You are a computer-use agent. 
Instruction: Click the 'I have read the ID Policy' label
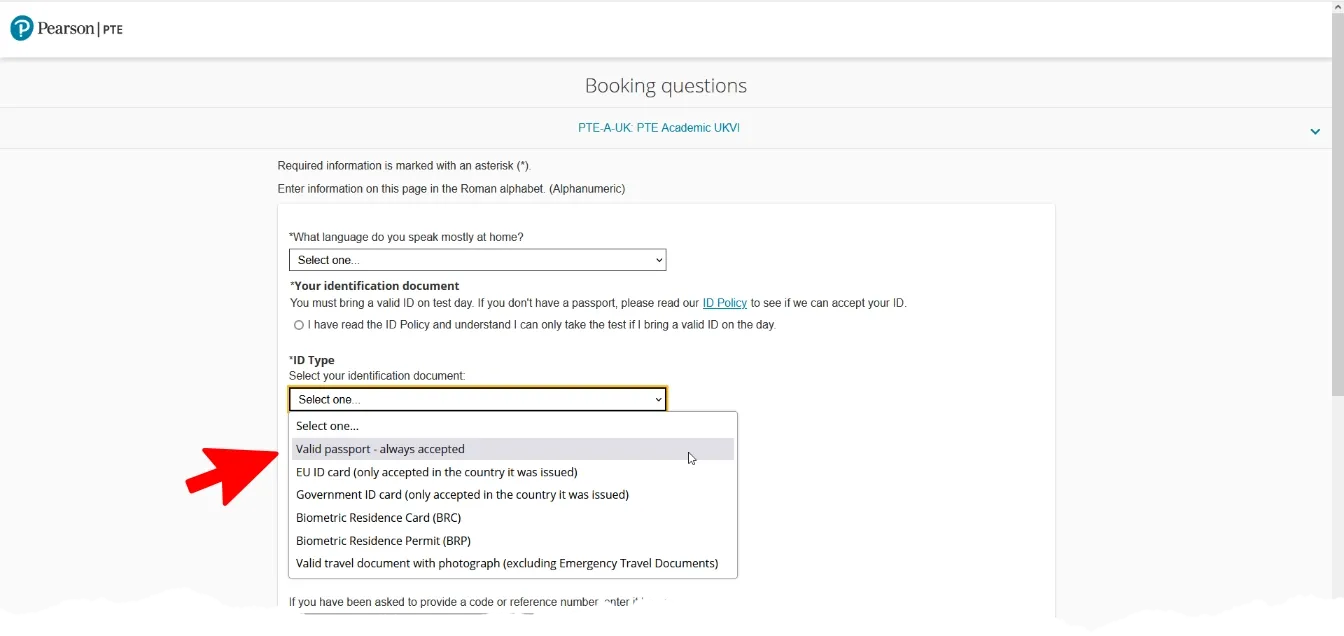point(541,325)
